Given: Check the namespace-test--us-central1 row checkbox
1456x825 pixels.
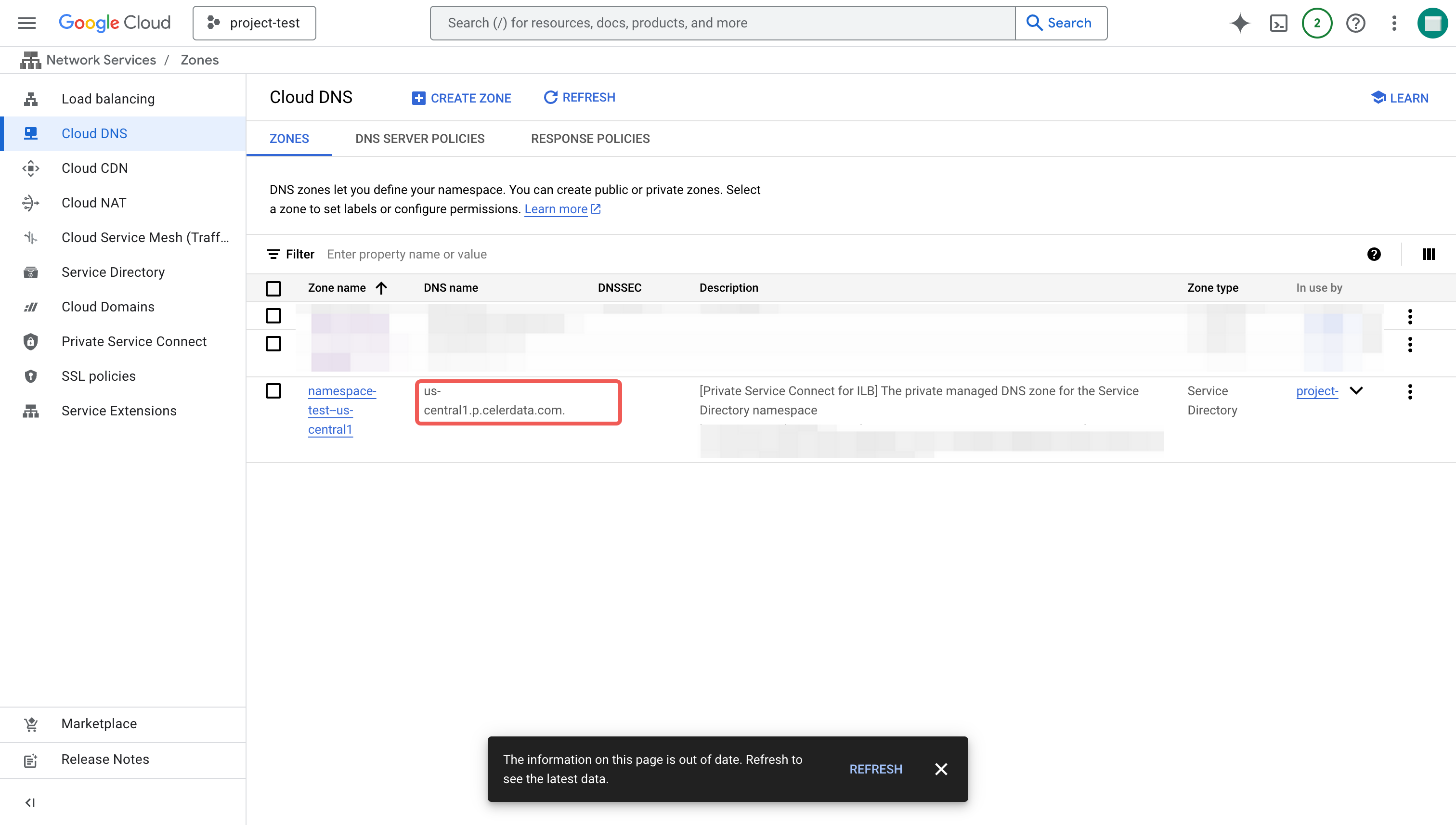Looking at the screenshot, I should 273,391.
